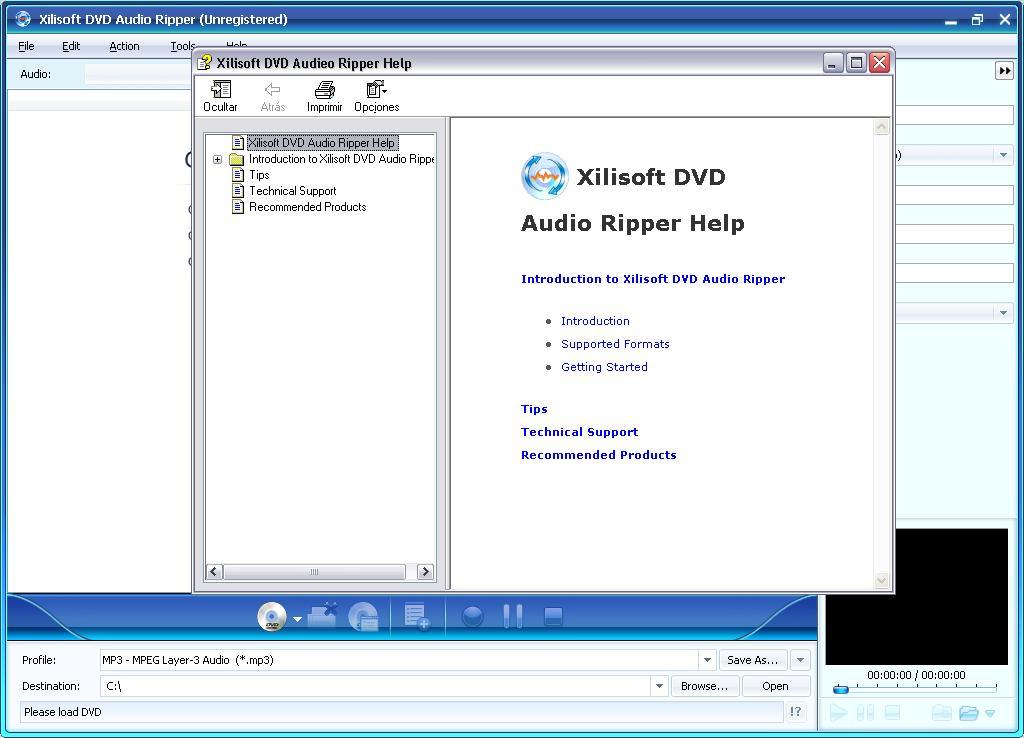The image size is (1024, 738).
Task: Expand Introduction to Xilisoft DVD Audio Ripper node
Action: [x=218, y=159]
